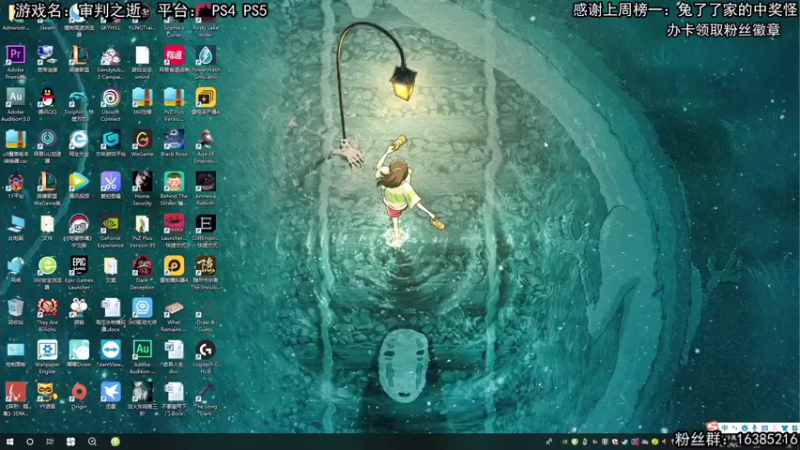This screenshot has height=450, width=800.
Task: Open the 迅雷 Thunder download icon
Action: point(110,392)
